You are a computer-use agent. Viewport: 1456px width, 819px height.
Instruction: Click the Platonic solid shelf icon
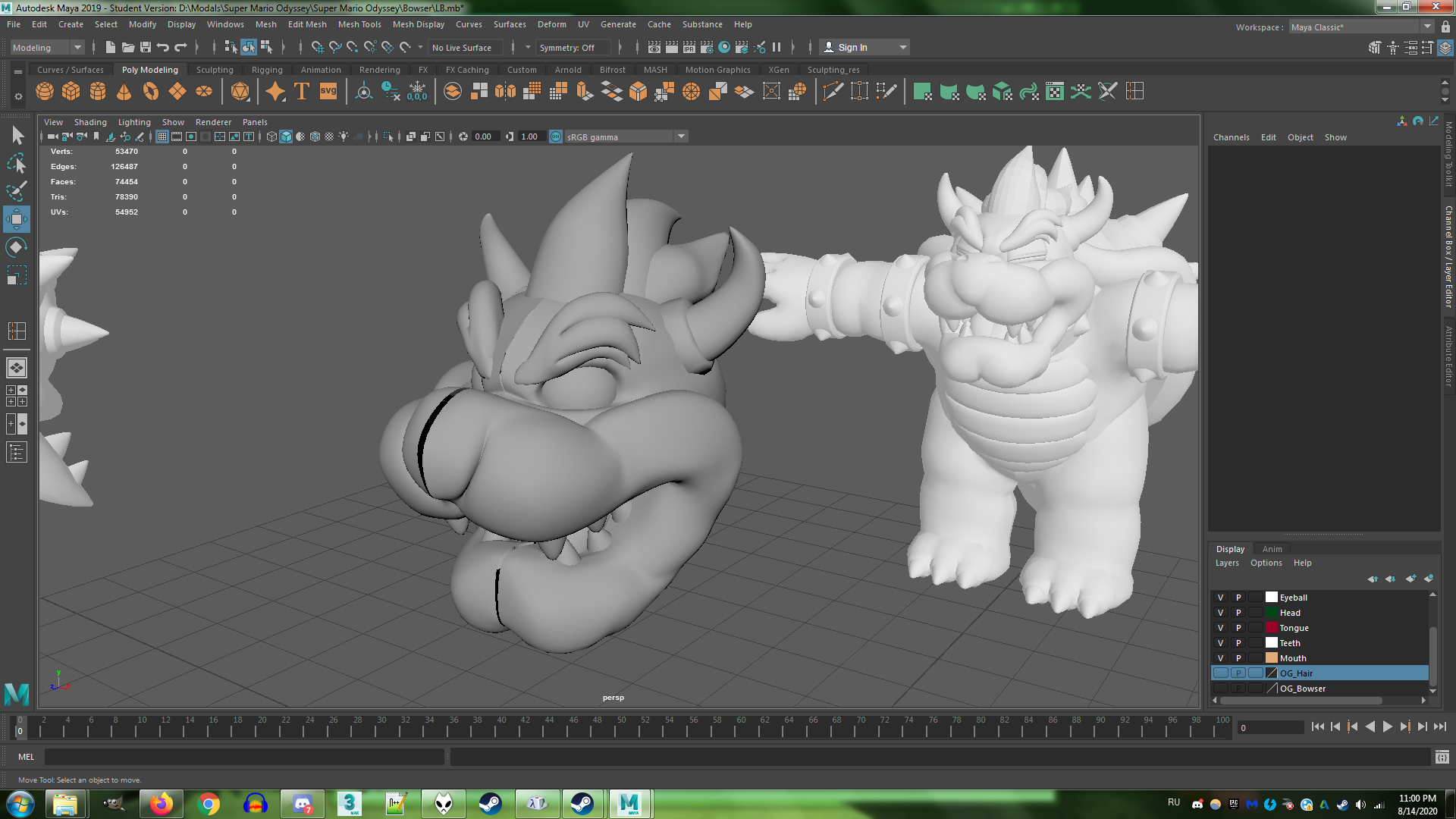[240, 92]
